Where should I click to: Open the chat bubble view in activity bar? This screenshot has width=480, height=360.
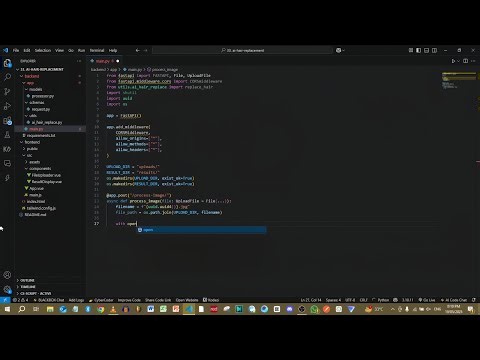(7, 163)
